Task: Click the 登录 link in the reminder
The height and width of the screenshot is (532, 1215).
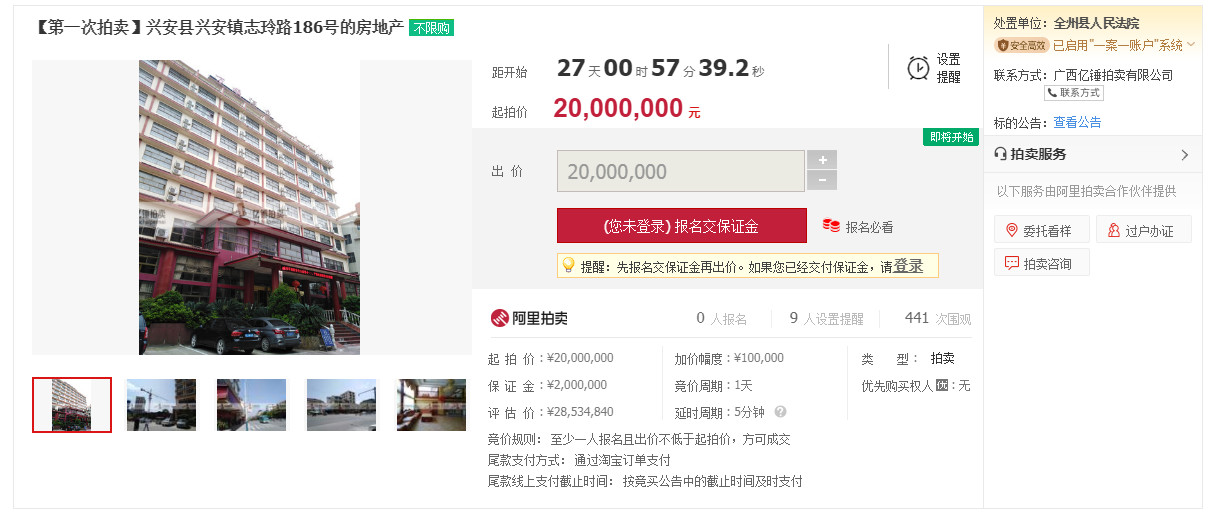Action: point(908,266)
